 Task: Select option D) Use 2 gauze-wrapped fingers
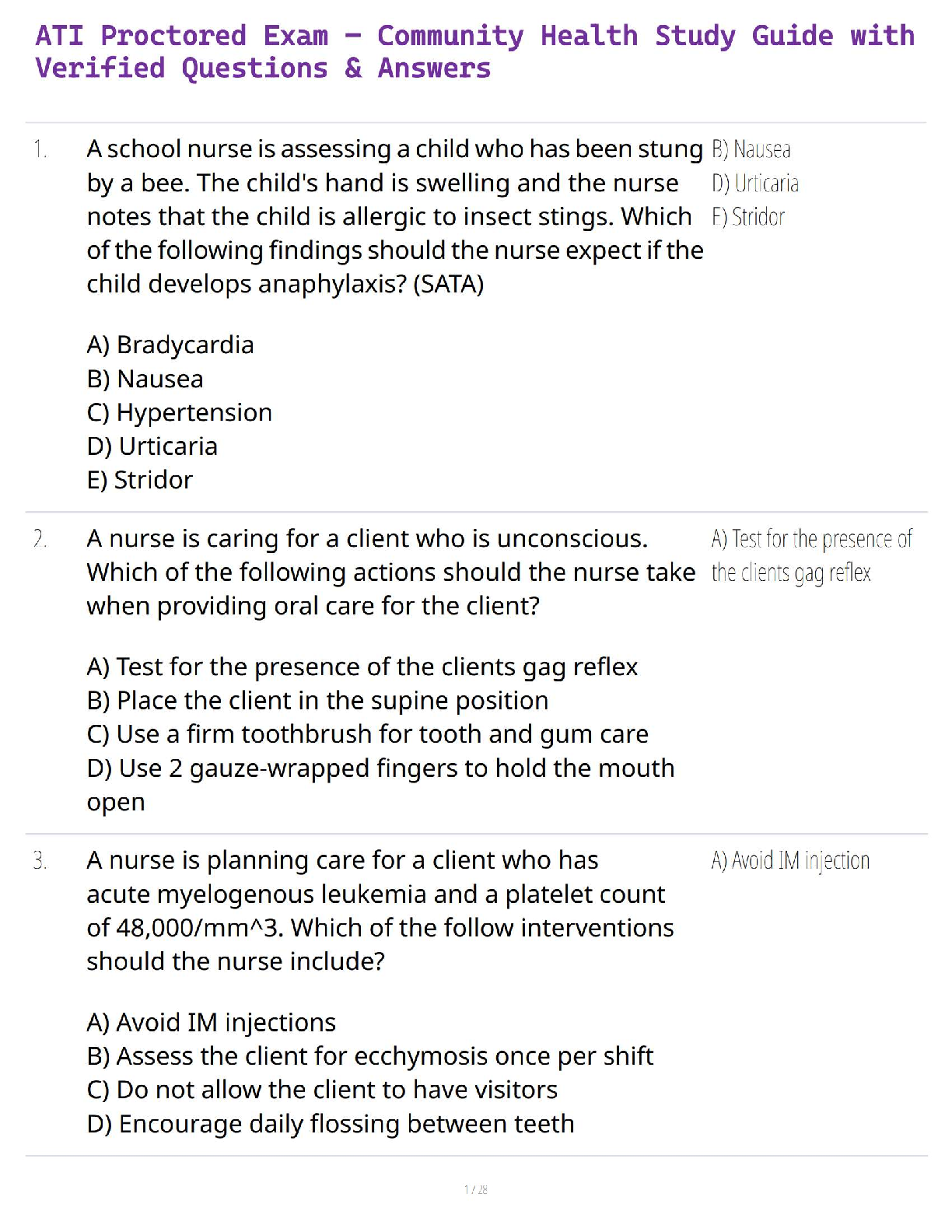pyautogui.click(x=380, y=768)
